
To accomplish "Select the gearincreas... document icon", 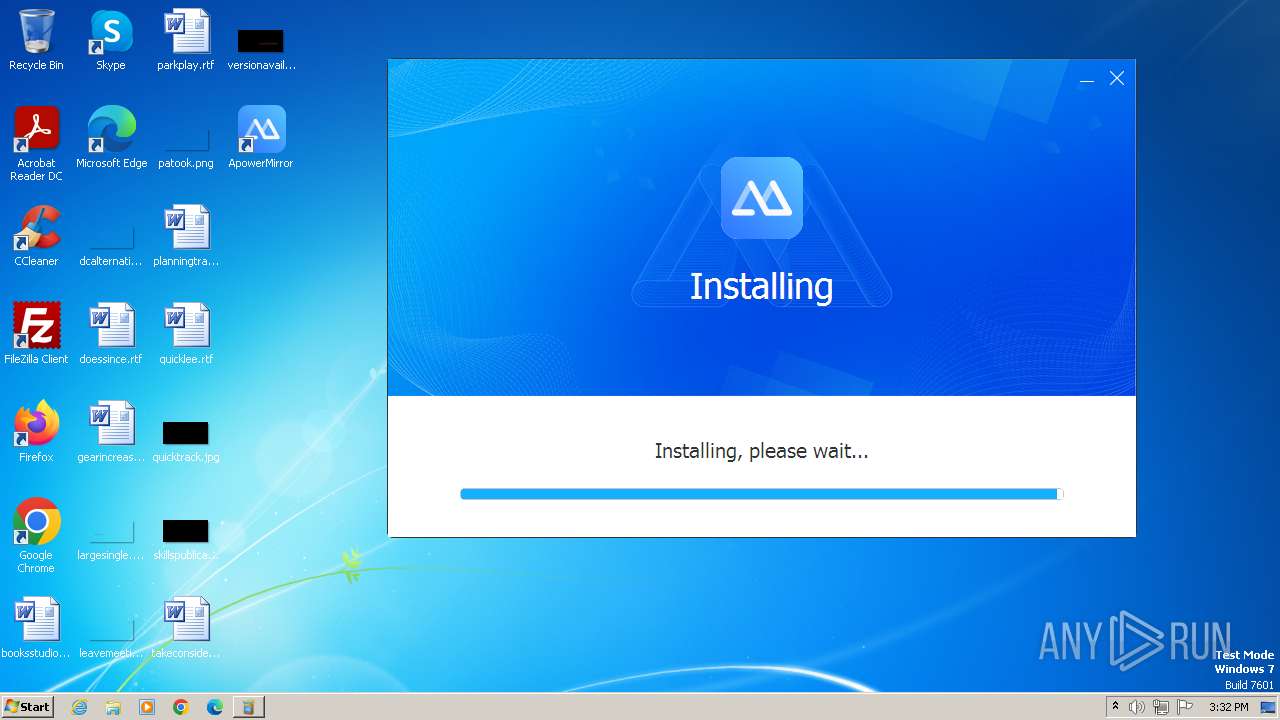I will [111, 432].
